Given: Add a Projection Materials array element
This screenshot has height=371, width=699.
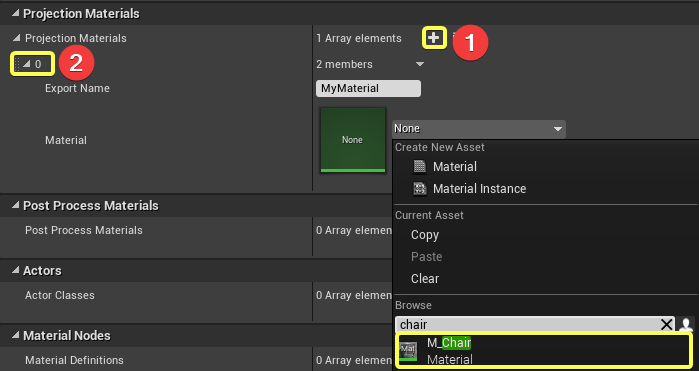Looking at the screenshot, I should click(434, 38).
